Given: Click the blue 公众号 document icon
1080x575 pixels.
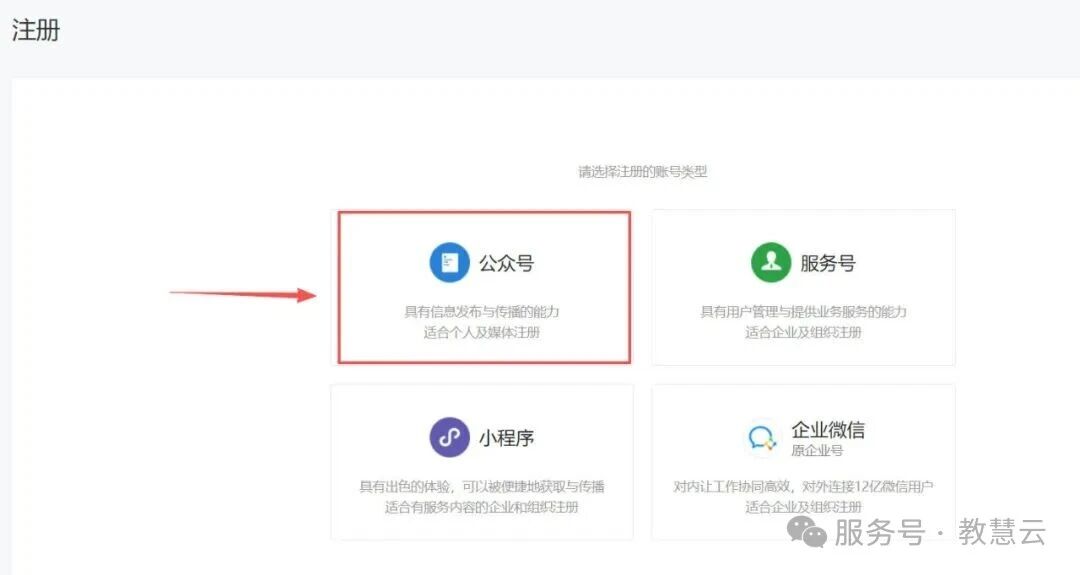Looking at the screenshot, I should pyautogui.click(x=449, y=262).
